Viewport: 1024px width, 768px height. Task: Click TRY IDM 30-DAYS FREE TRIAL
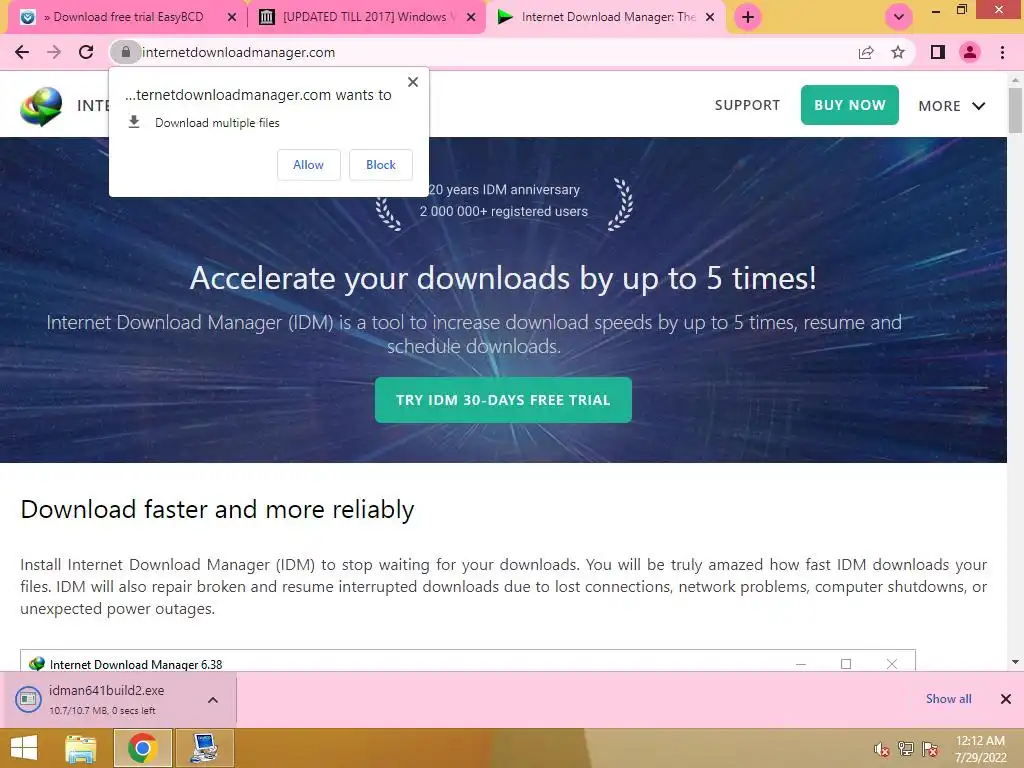click(x=503, y=400)
